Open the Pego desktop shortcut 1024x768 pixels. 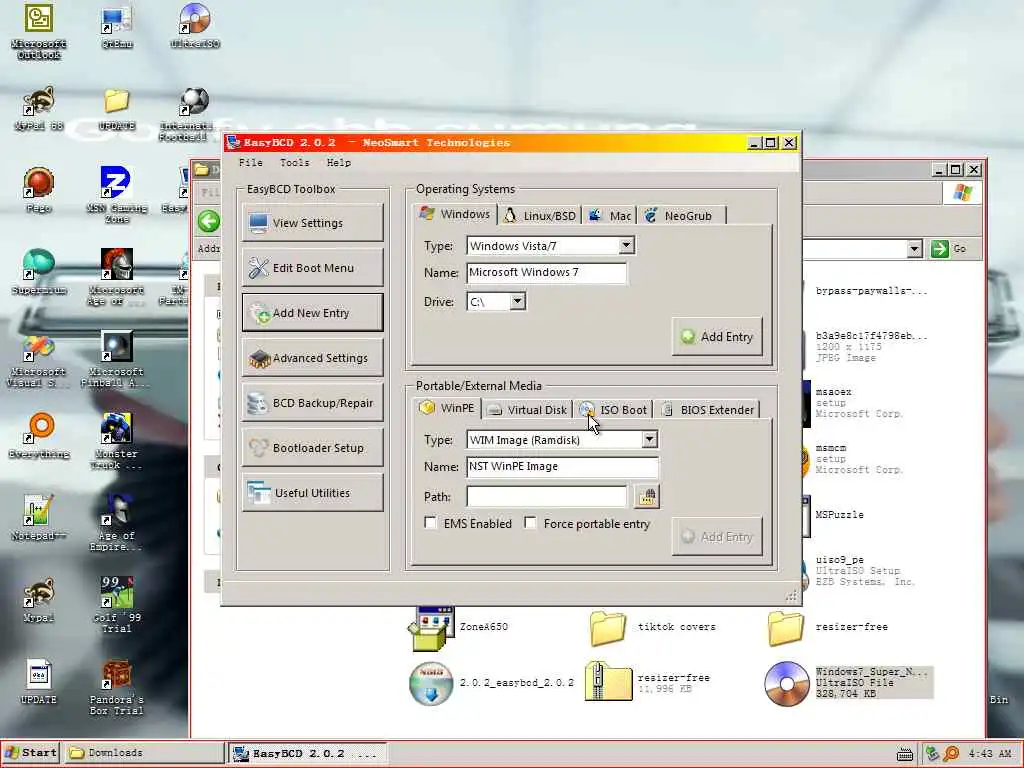coord(39,190)
